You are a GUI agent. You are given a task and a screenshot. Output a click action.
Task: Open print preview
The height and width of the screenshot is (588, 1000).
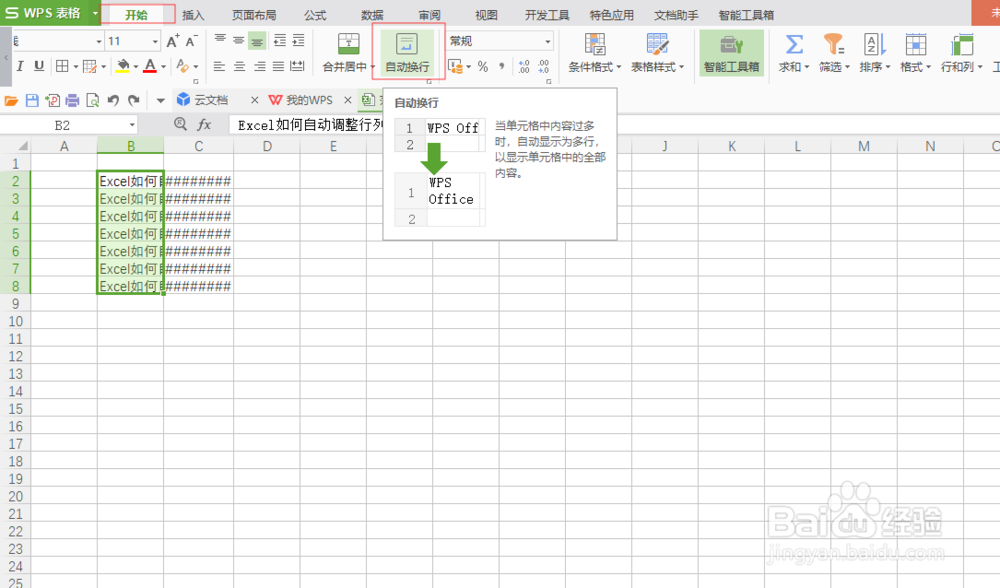pyautogui.click(x=92, y=100)
